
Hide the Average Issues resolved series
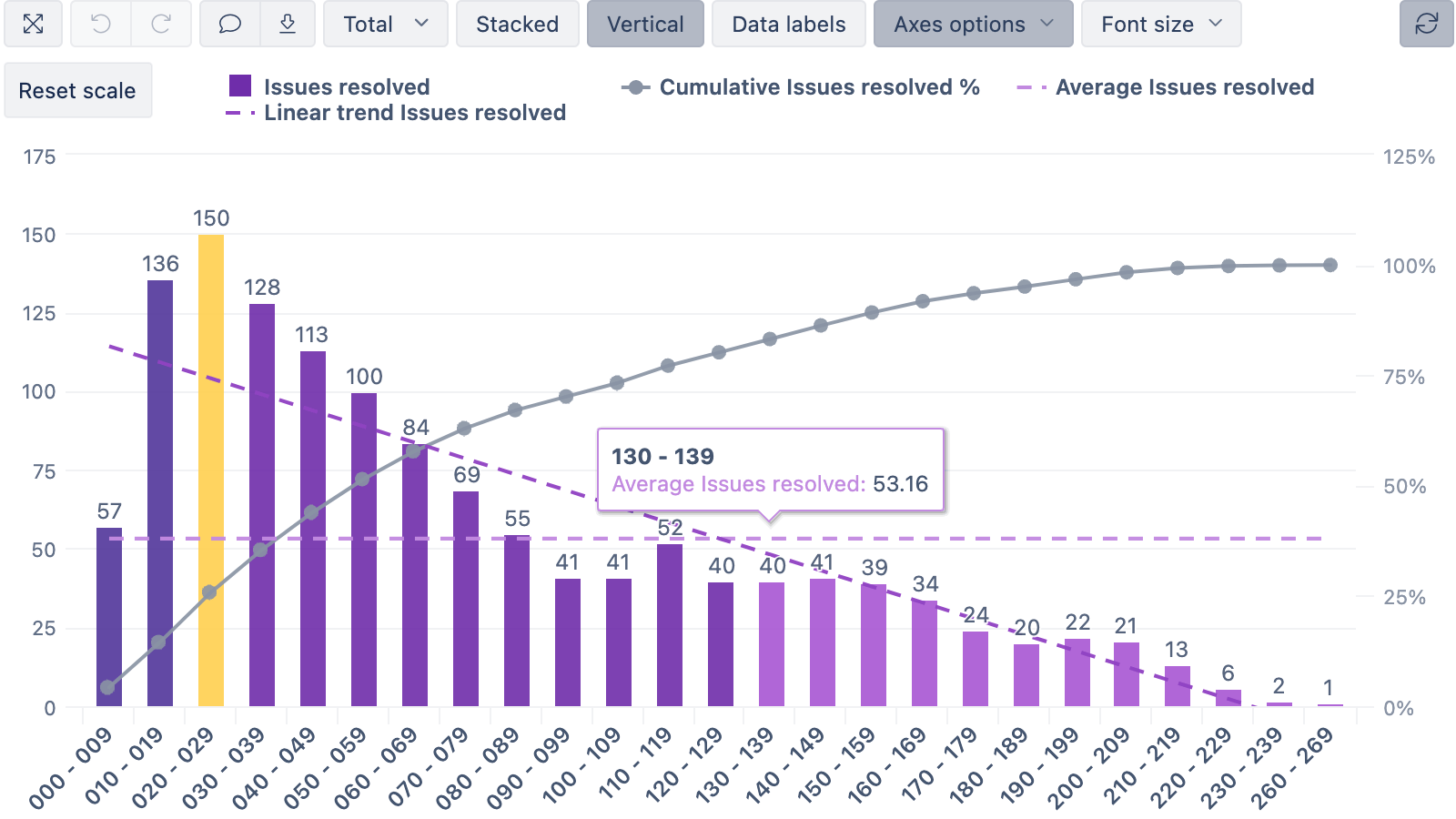(x=1183, y=87)
